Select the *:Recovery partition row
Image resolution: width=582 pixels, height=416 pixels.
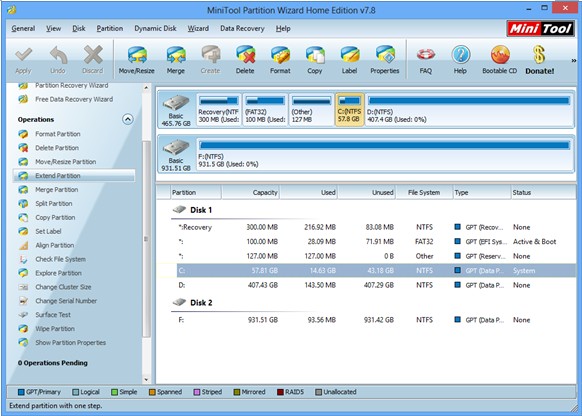point(376,227)
